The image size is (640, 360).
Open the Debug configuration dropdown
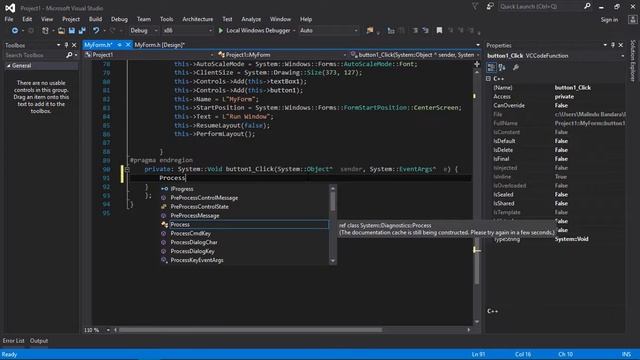pos(156,31)
